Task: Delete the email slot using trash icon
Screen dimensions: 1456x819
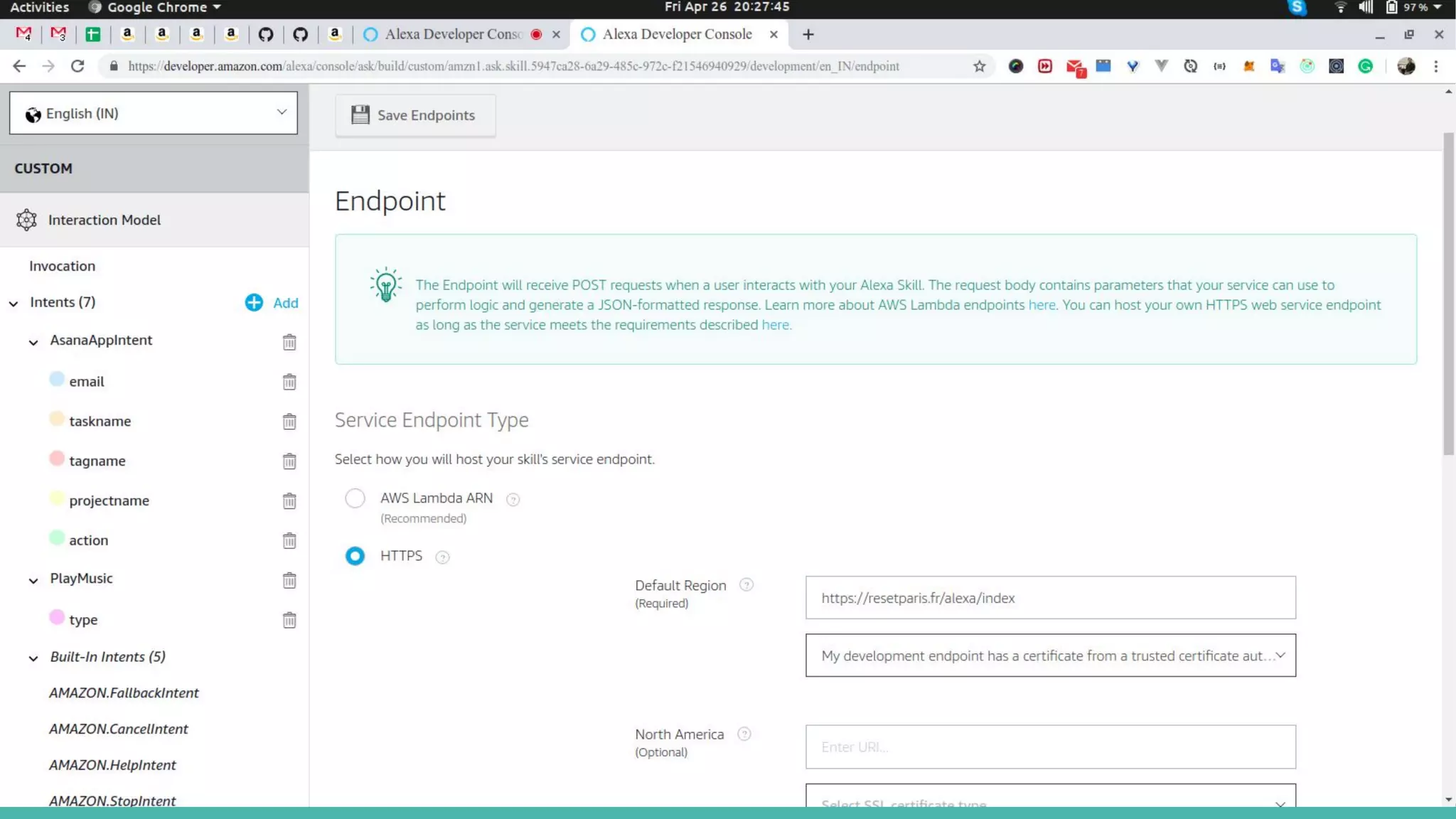Action: click(289, 382)
